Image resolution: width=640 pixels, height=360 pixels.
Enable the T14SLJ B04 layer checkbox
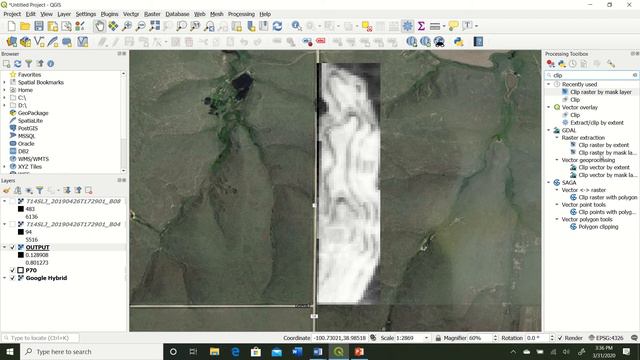(x=13, y=224)
